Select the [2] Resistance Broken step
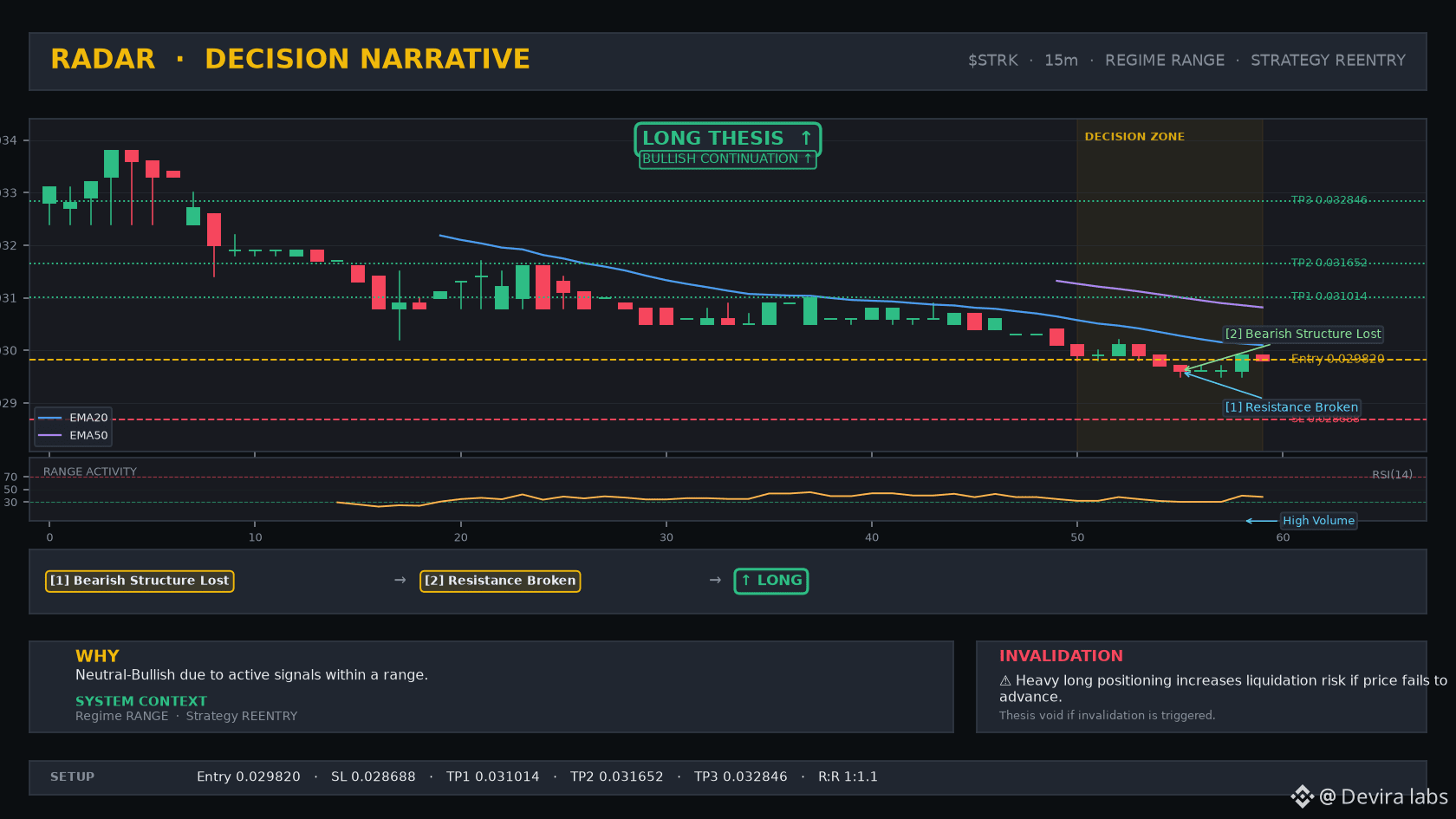 pyautogui.click(x=500, y=581)
